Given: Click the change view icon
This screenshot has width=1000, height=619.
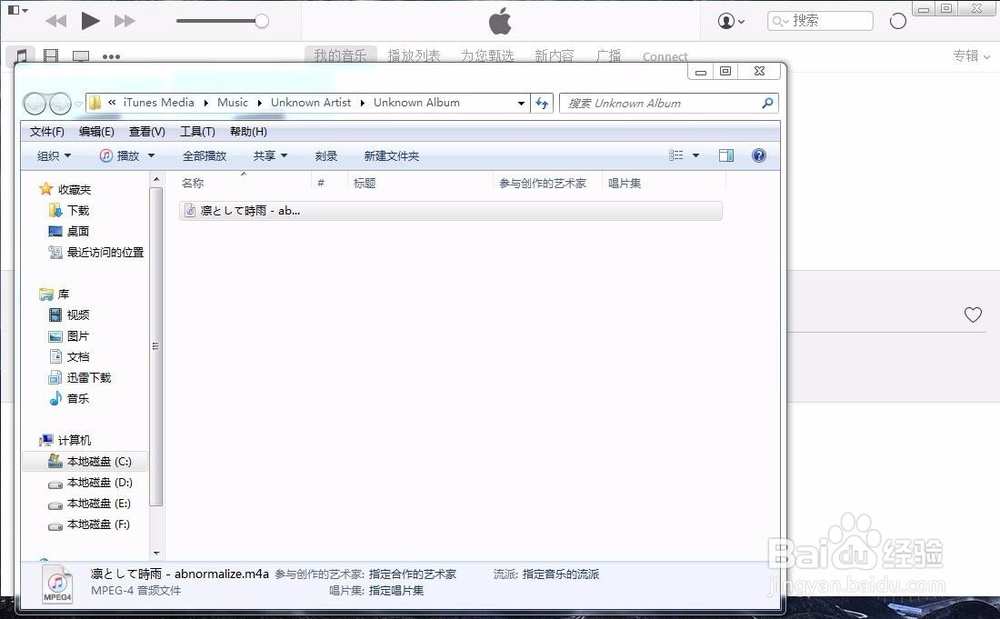Looking at the screenshot, I should click(676, 156).
